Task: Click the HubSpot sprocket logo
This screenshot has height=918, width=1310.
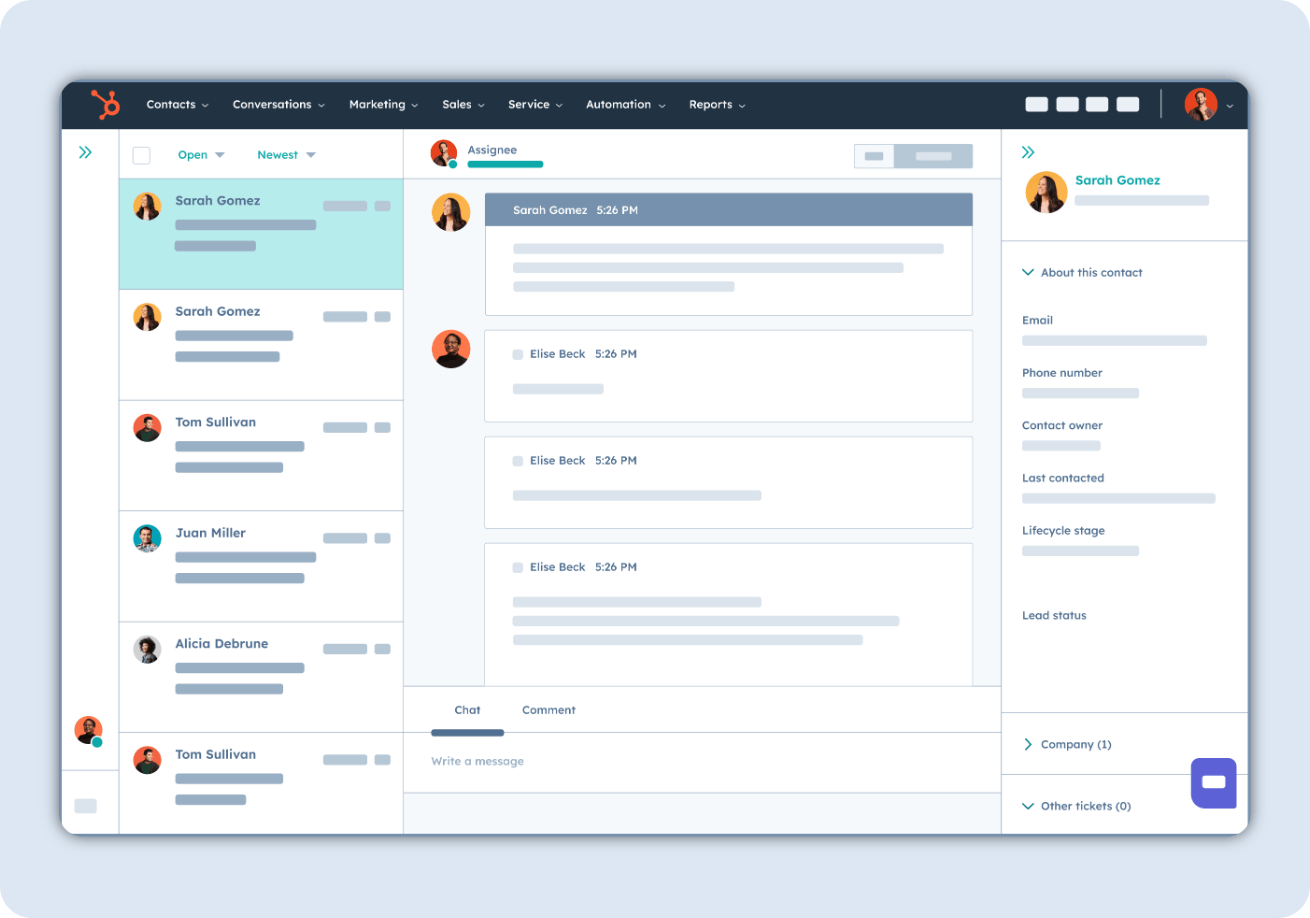Action: coord(105,104)
